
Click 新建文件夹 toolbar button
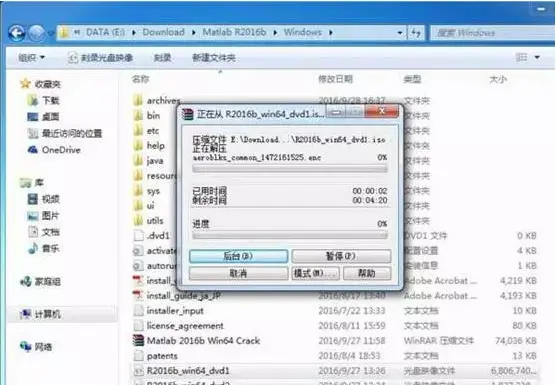point(214,58)
